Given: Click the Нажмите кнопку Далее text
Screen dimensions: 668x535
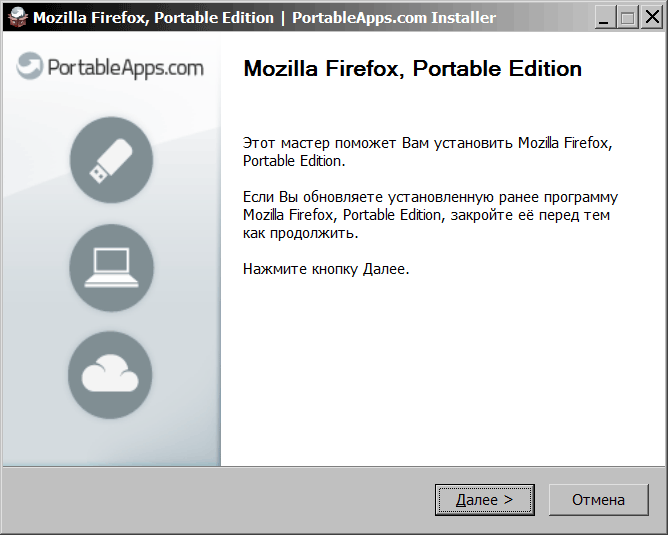Looking at the screenshot, I should pyautogui.click(x=326, y=270).
